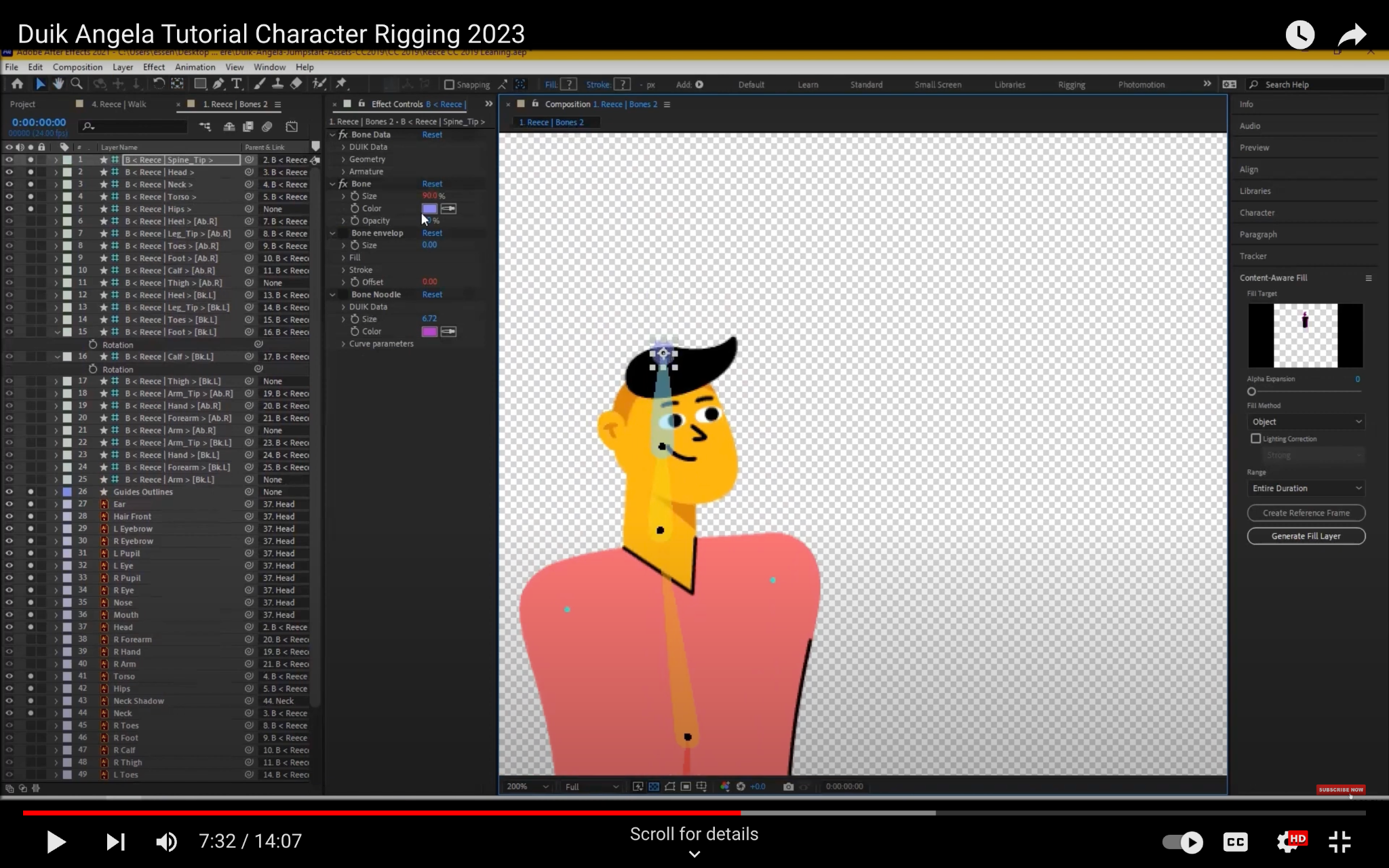The height and width of the screenshot is (868, 1389).
Task: Open the Animation menu
Action: click(195, 67)
